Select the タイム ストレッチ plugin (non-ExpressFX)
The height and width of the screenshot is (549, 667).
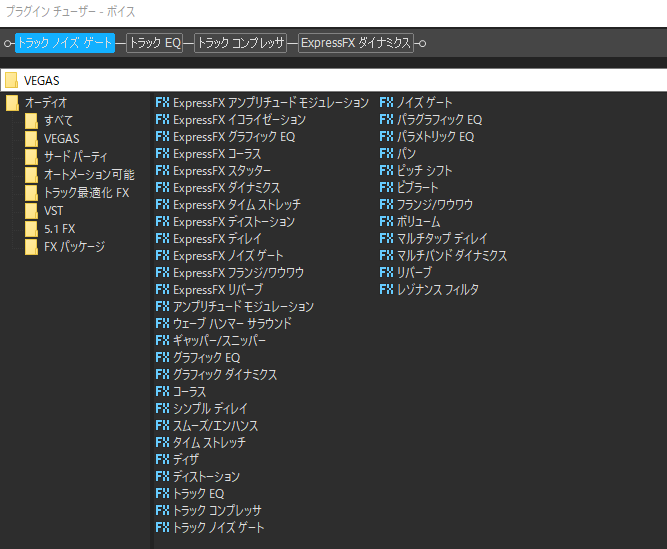(201, 443)
